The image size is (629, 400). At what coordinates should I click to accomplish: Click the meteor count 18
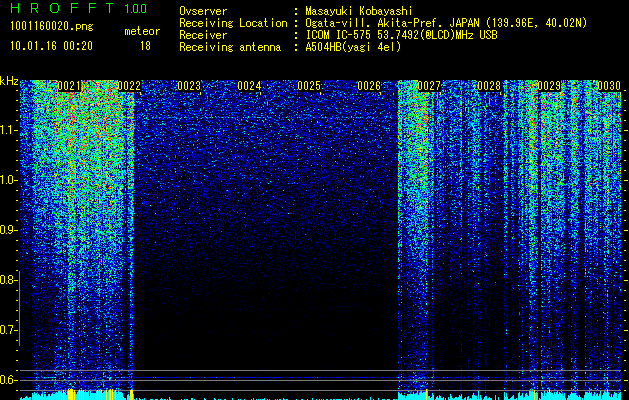(145, 46)
